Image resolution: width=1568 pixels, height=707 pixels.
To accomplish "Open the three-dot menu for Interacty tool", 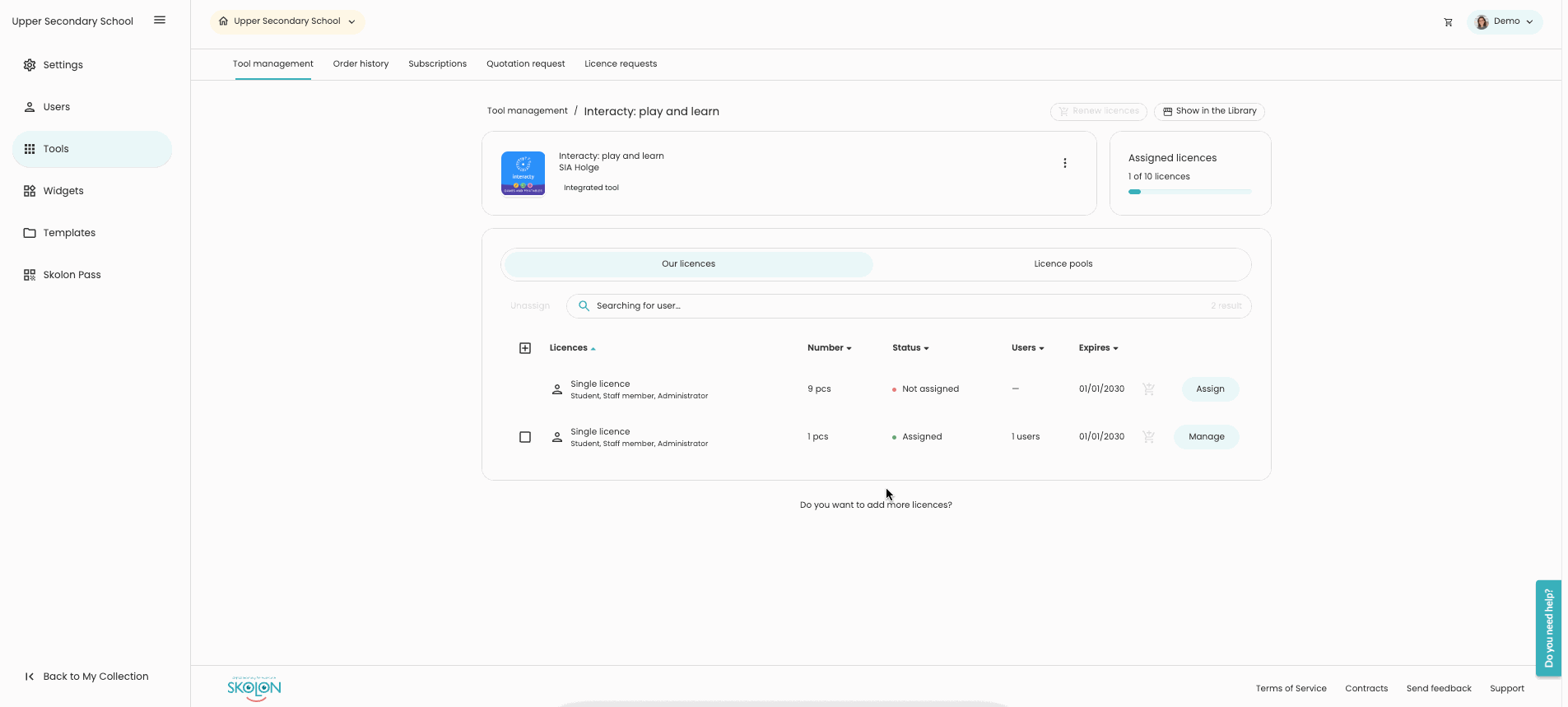I will coord(1064,163).
